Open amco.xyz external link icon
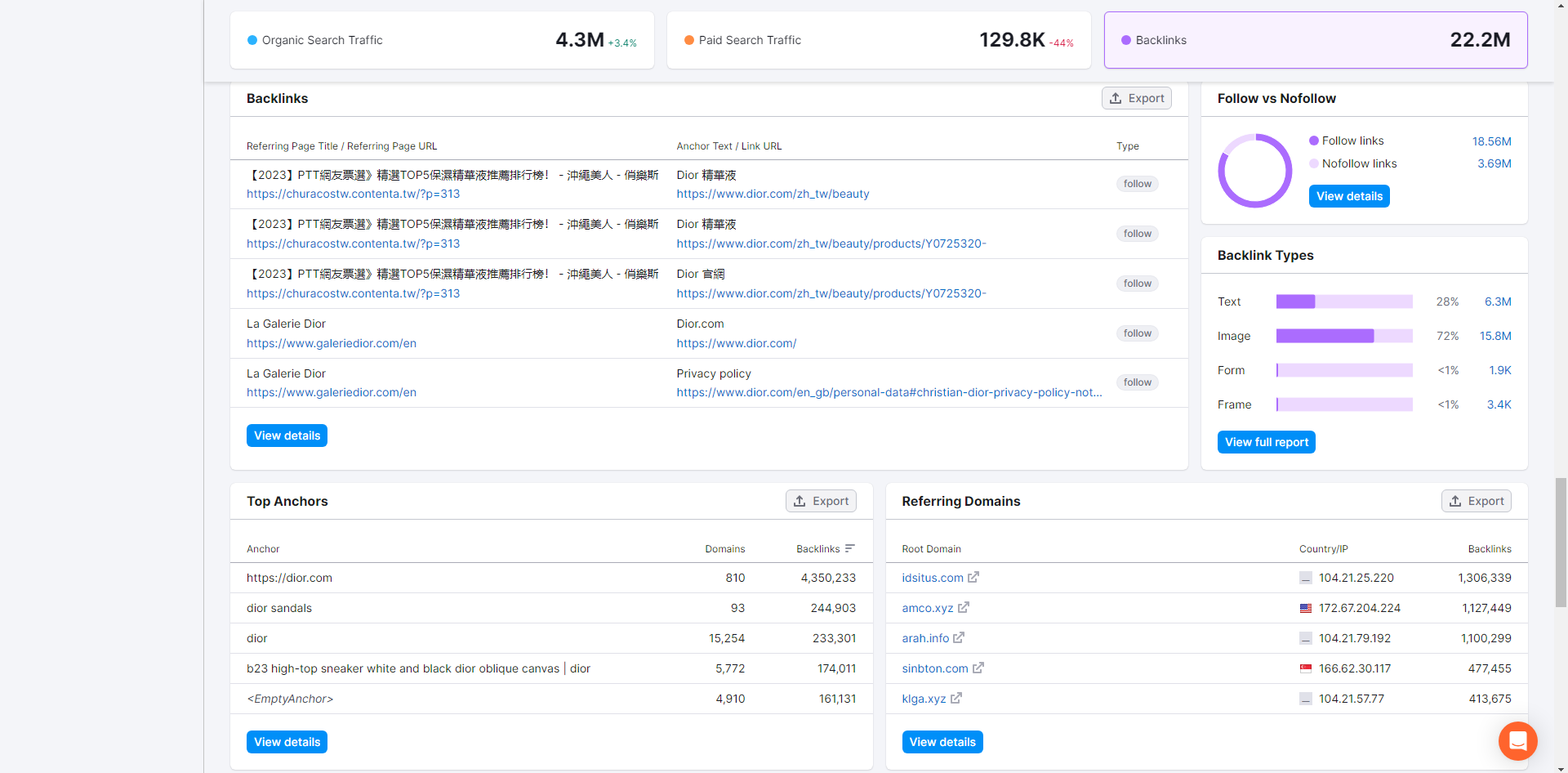Screen dimensions: 1568x773 point(964,607)
